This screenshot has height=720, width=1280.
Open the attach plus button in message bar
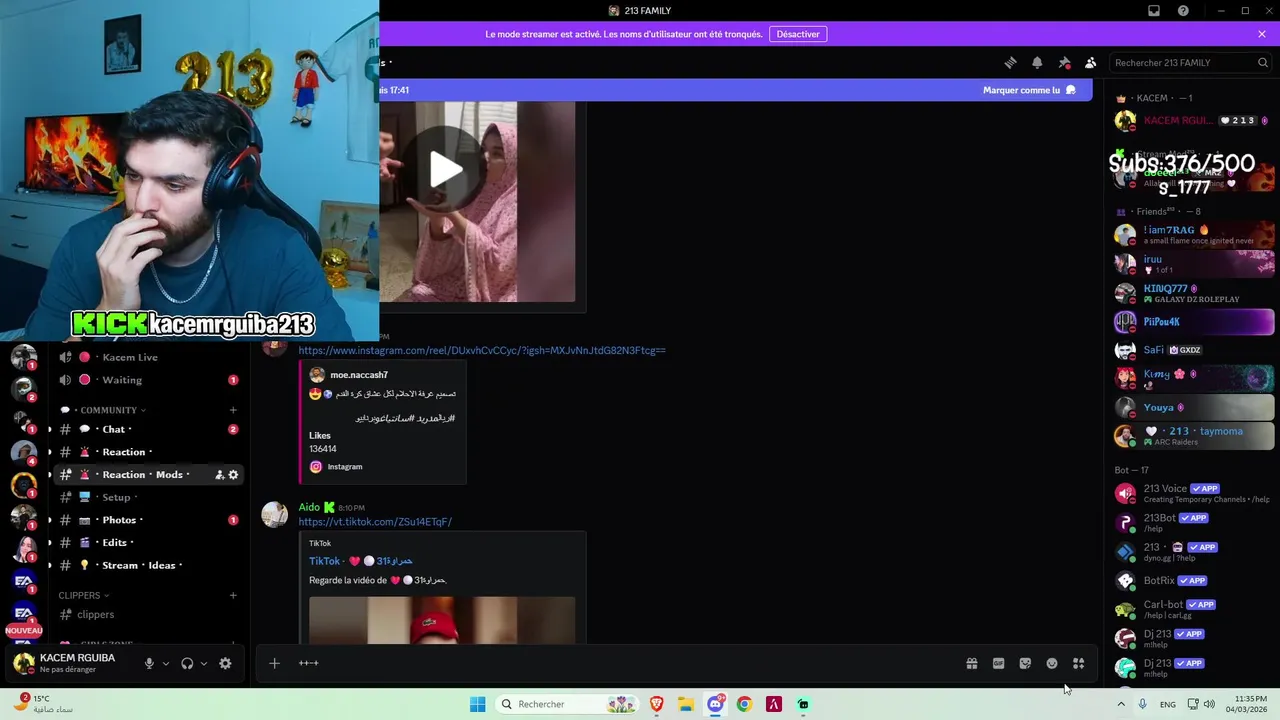pyautogui.click(x=274, y=663)
